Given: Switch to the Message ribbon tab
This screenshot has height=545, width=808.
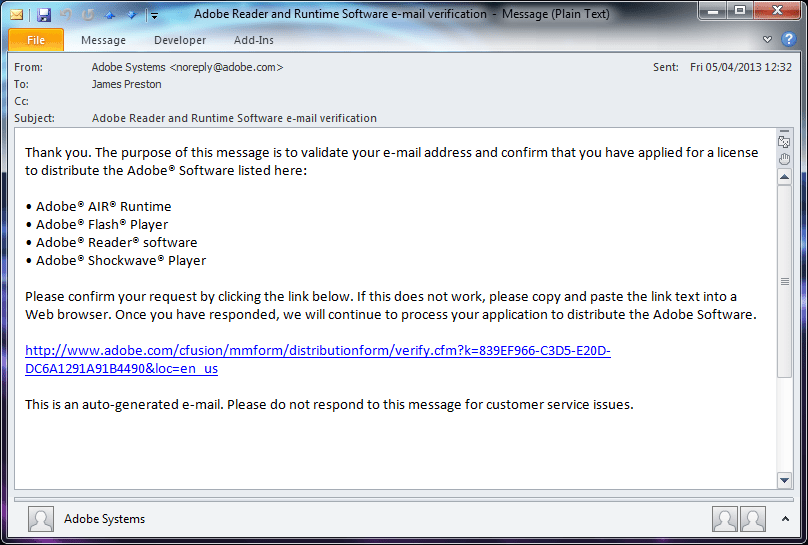Looking at the screenshot, I should tap(103, 40).
